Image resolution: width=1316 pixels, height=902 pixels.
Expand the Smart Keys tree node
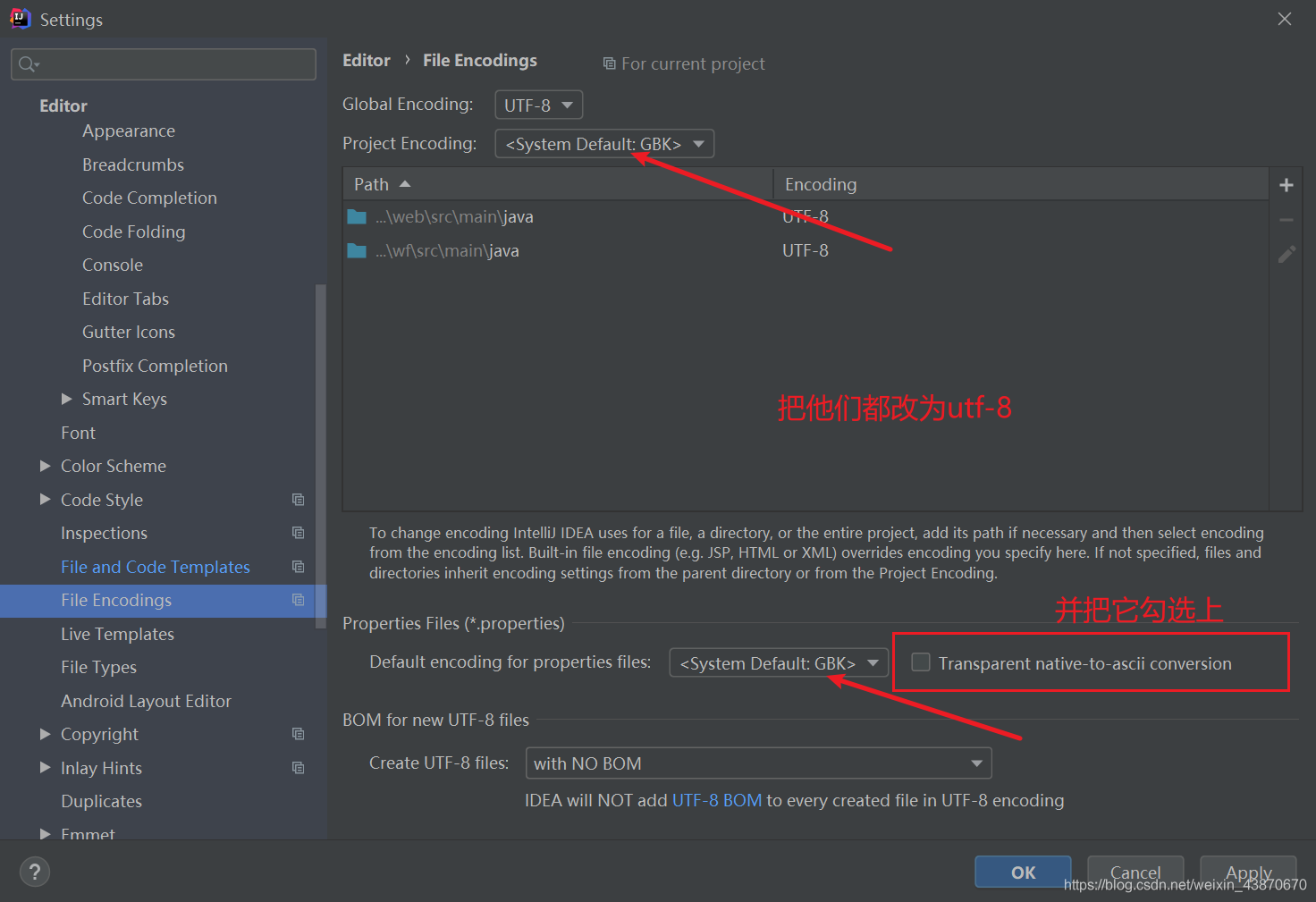[66, 399]
